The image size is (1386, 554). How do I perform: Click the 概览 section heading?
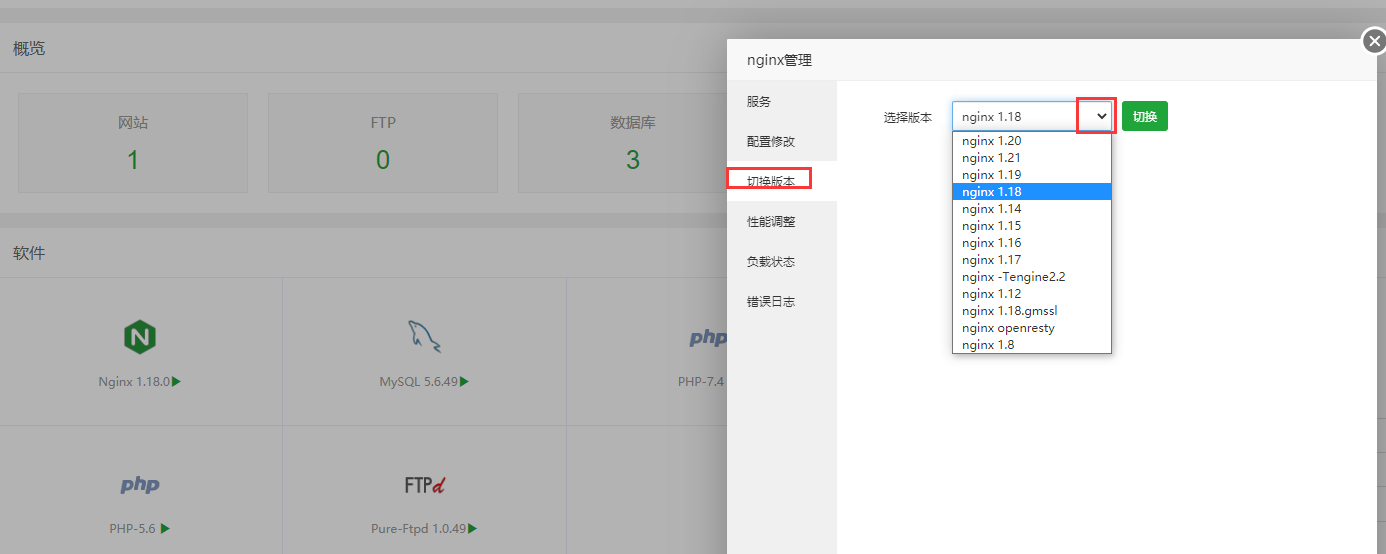tap(29, 48)
